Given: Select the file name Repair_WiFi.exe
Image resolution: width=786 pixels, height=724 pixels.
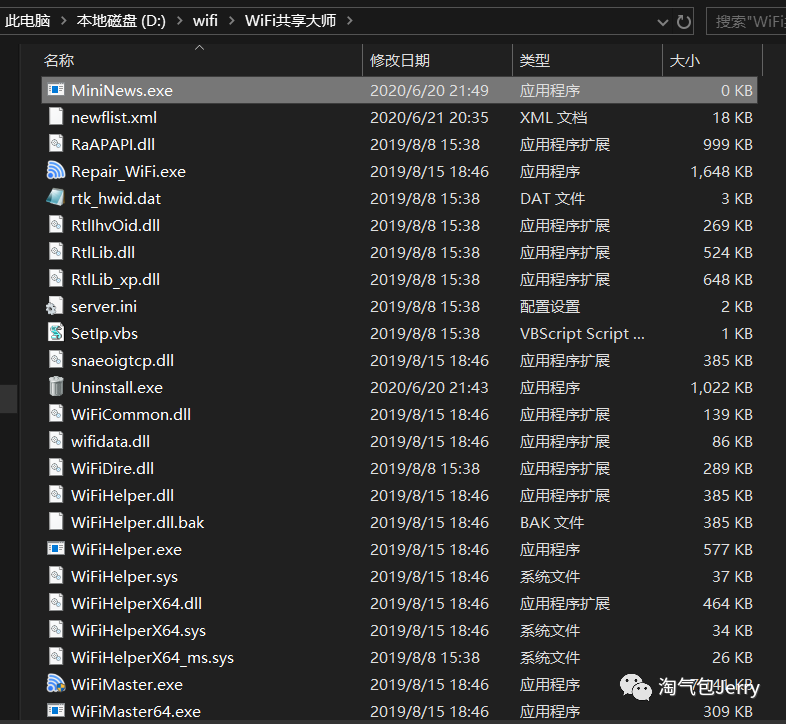Looking at the screenshot, I should tap(128, 171).
